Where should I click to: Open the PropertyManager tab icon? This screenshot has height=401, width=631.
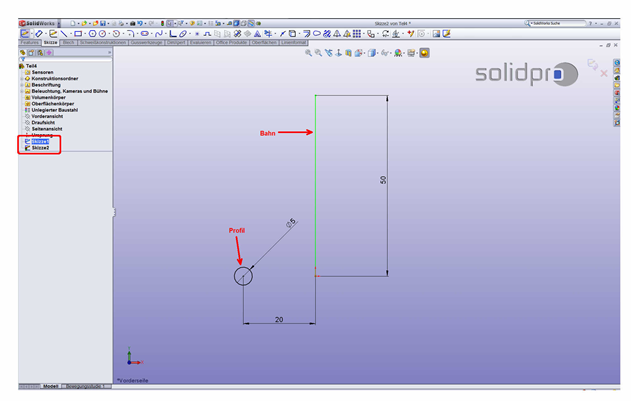click(31, 52)
